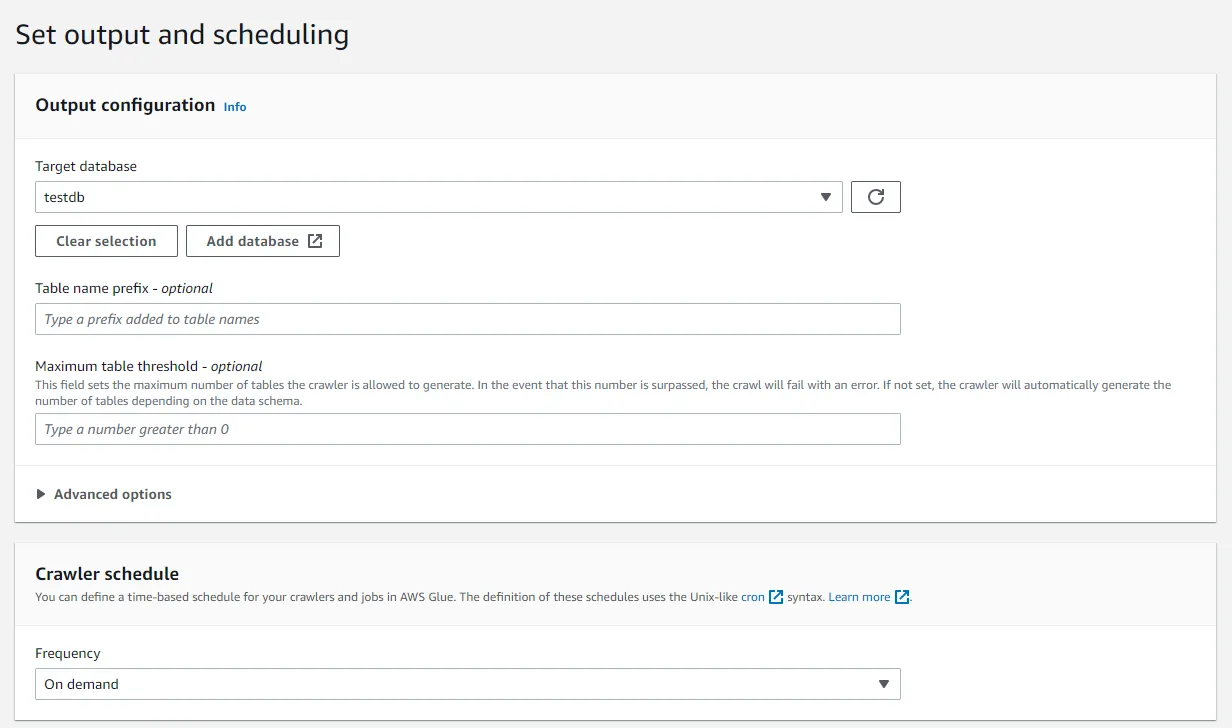
Task: Follow the cron syntax link
Action: [x=752, y=597]
